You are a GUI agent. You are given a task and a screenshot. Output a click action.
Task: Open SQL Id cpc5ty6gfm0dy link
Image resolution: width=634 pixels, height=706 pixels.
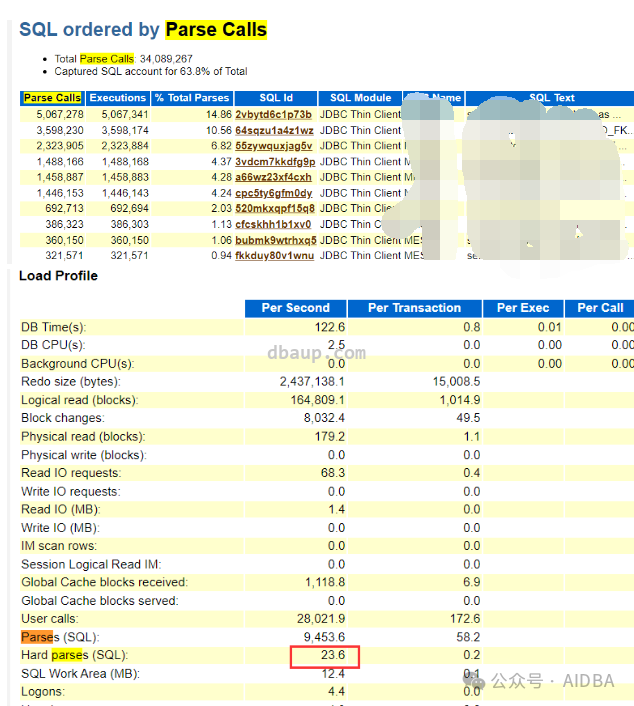[274, 193]
